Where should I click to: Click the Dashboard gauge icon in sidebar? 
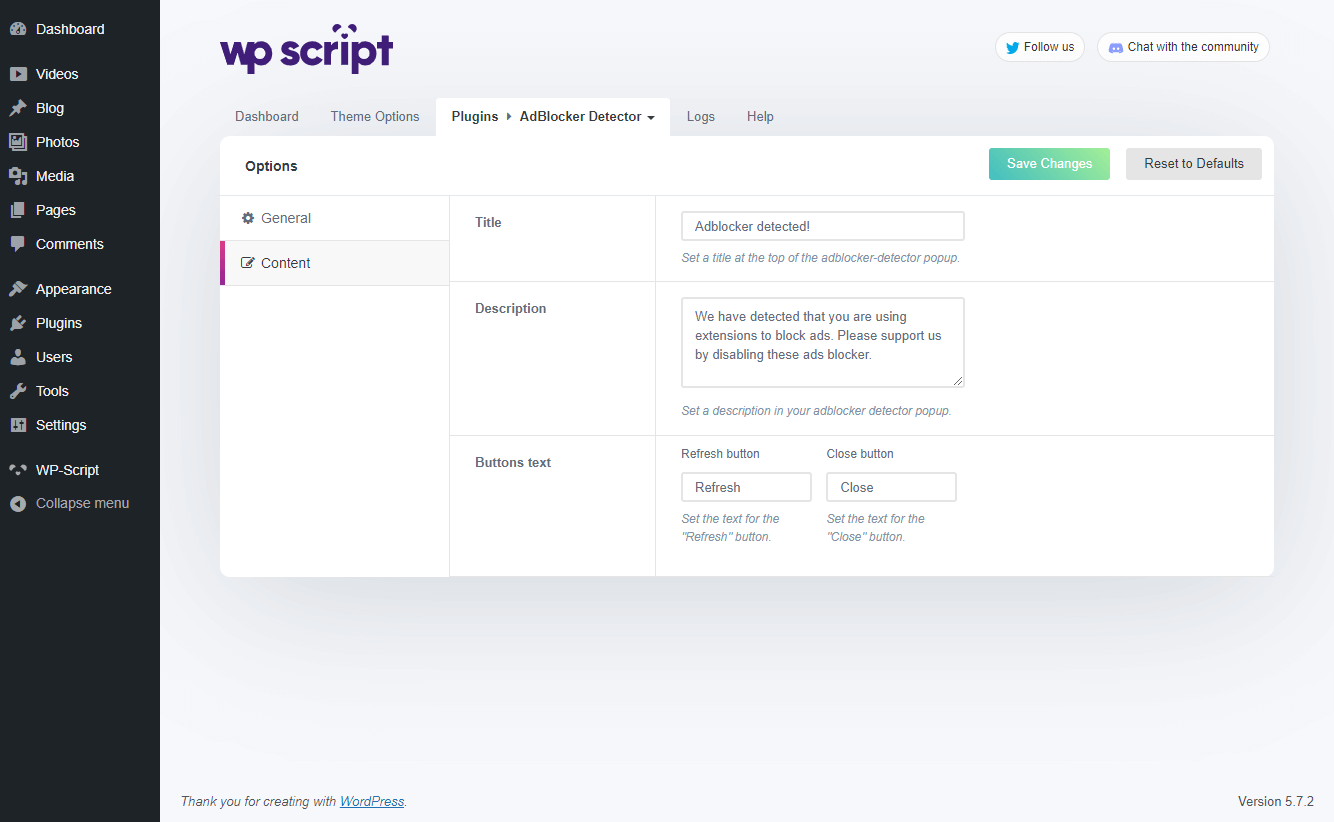[18, 29]
